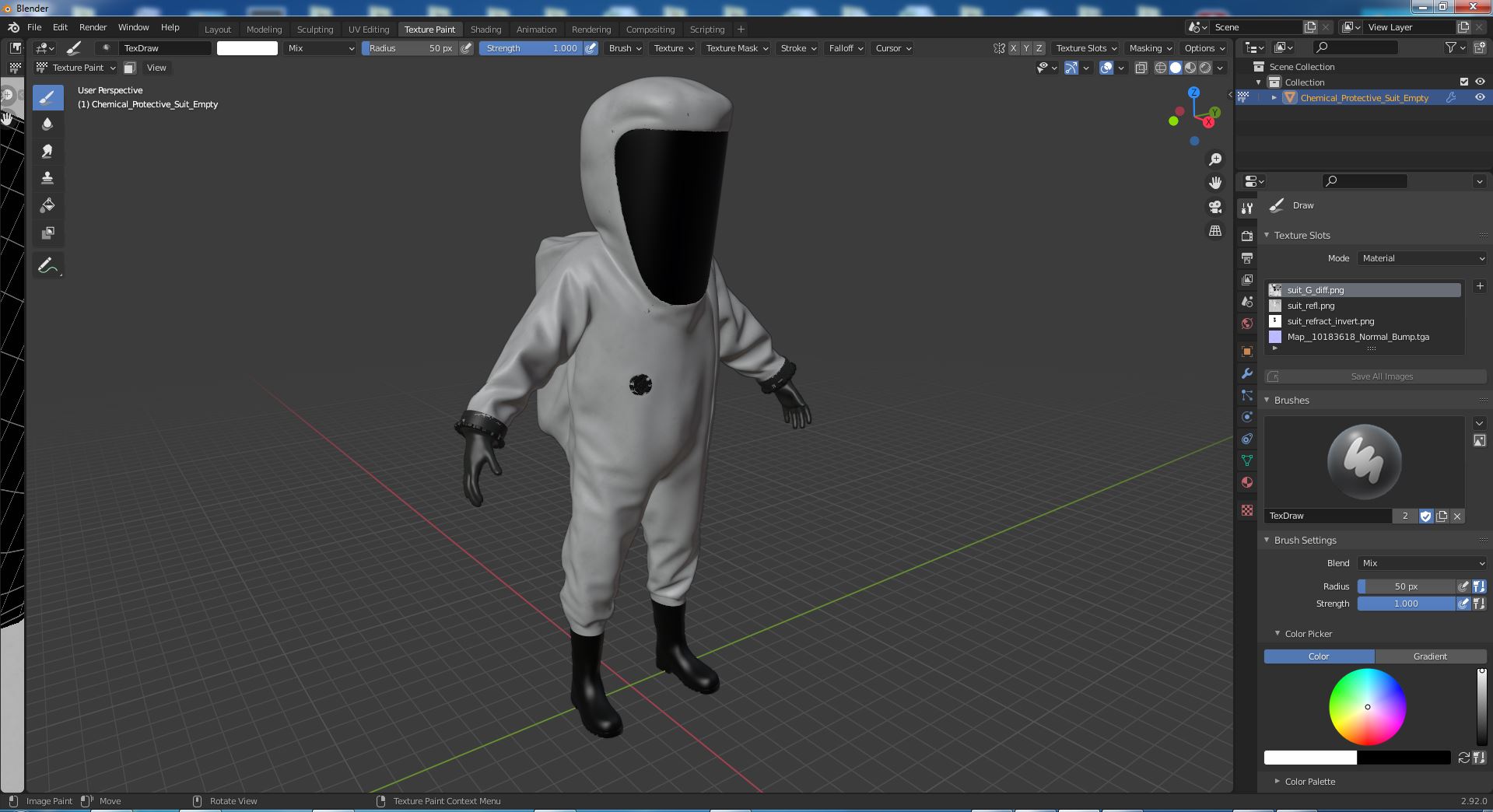Hide Collection with eye icon
The width and height of the screenshot is (1493, 812).
pyautogui.click(x=1479, y=82)
